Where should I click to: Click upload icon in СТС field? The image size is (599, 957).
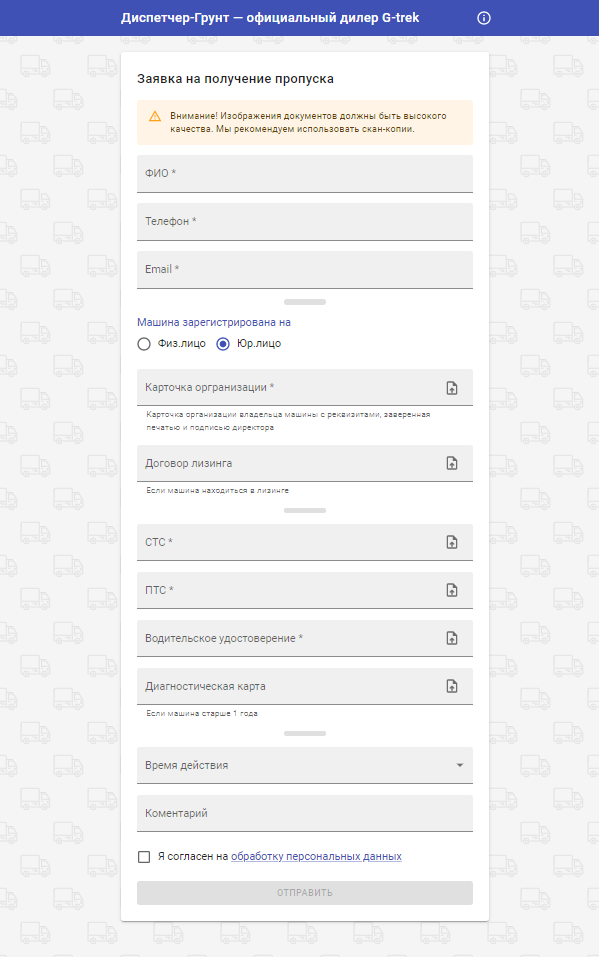point(452,542)
